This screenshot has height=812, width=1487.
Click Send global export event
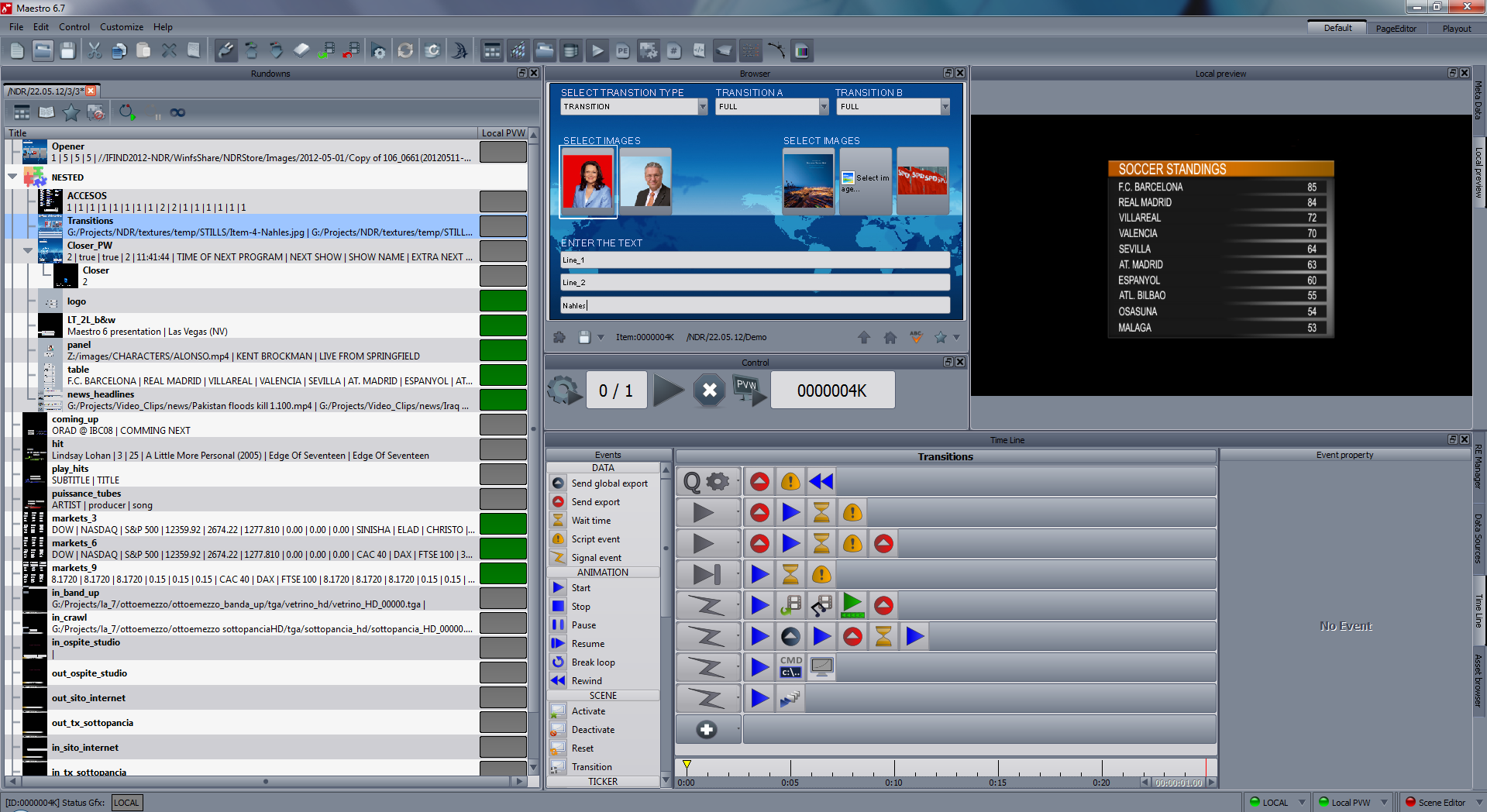[x=609, y=483]
